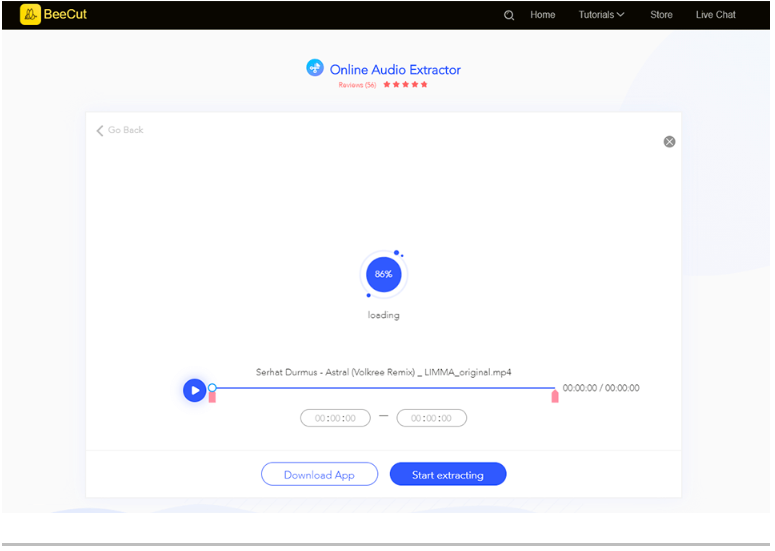Image resolution: width=775 pixels, height=551 pixels.
Task: Open Reviews (56) link
Action: (357, 85)
